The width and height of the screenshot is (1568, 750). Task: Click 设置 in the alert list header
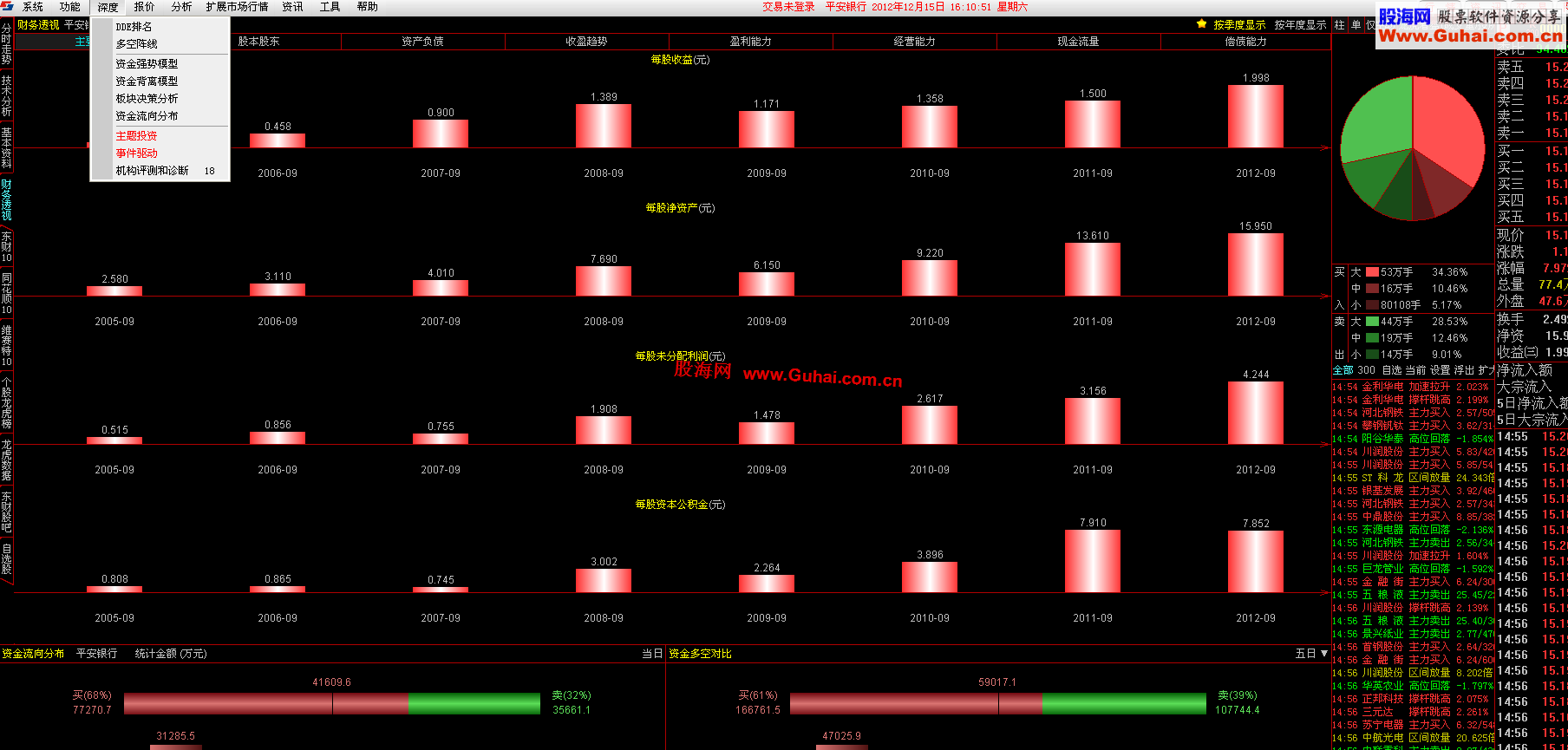click(1441, 370)
